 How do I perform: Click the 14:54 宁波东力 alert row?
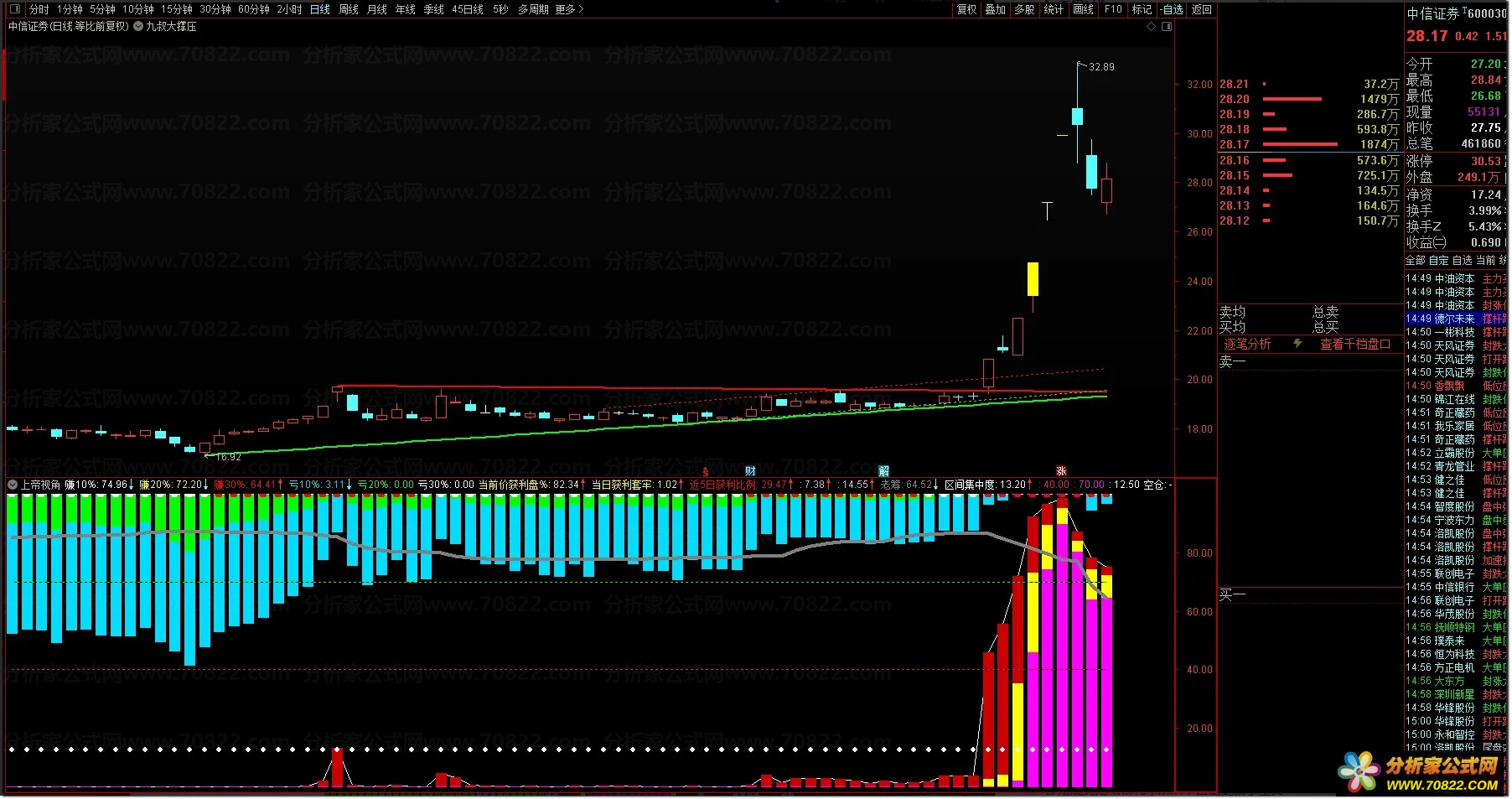[1456, 520]
